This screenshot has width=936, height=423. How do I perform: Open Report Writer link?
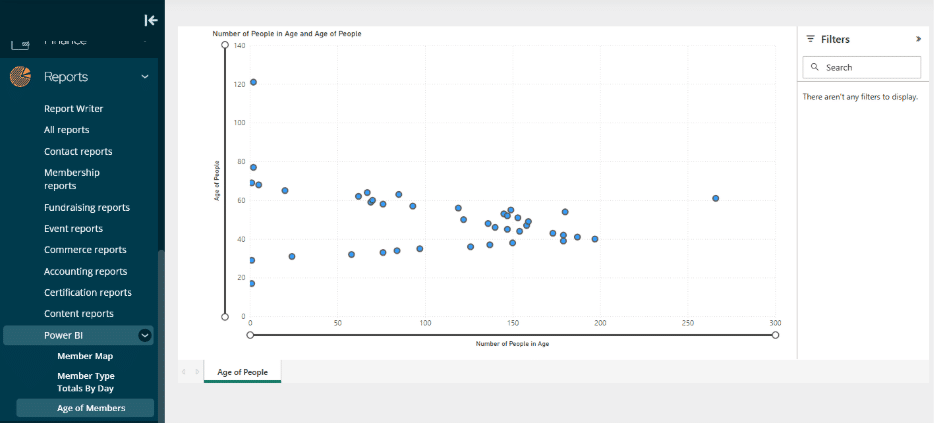[73, 108]
